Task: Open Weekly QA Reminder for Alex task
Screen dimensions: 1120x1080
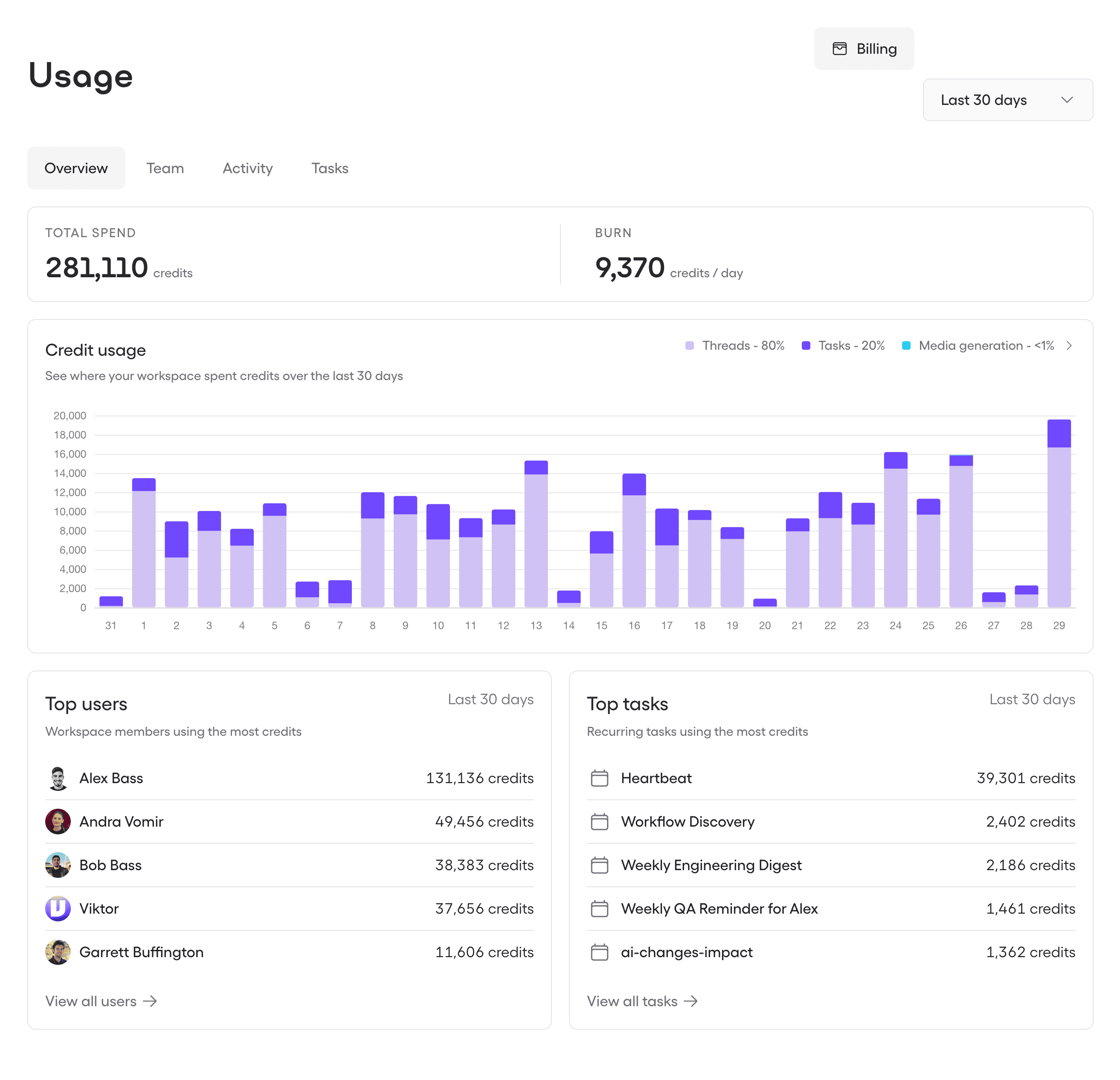Action: 720,909
